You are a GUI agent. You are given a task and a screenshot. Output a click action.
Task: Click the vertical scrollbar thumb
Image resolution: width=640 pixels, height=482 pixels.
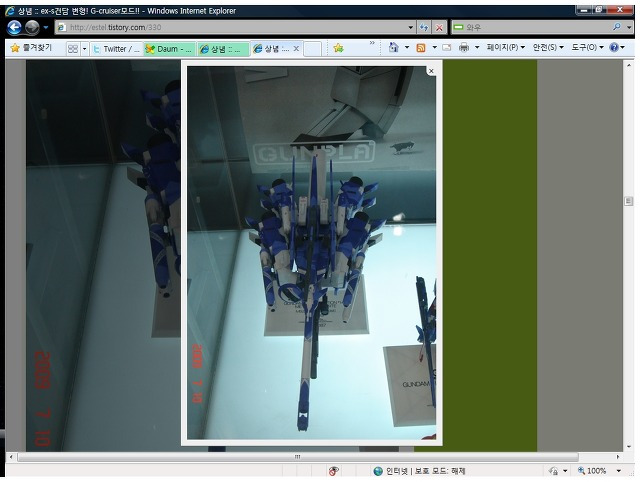click(629, 201)
